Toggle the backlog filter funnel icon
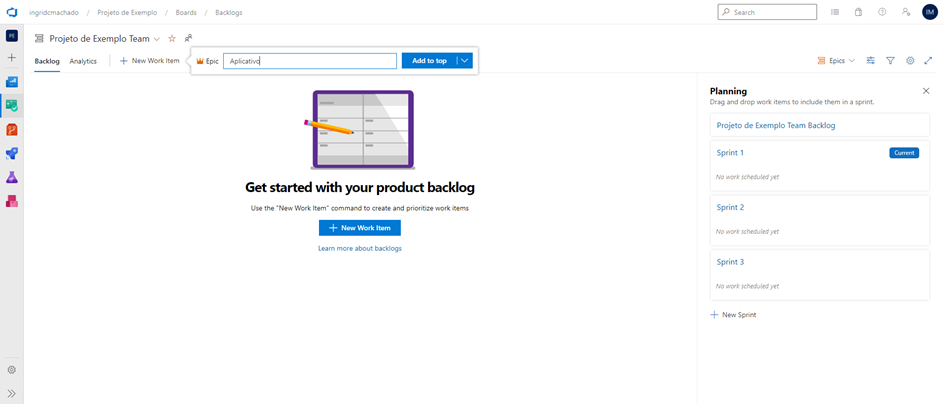945x404 pixels. point(890,60)
